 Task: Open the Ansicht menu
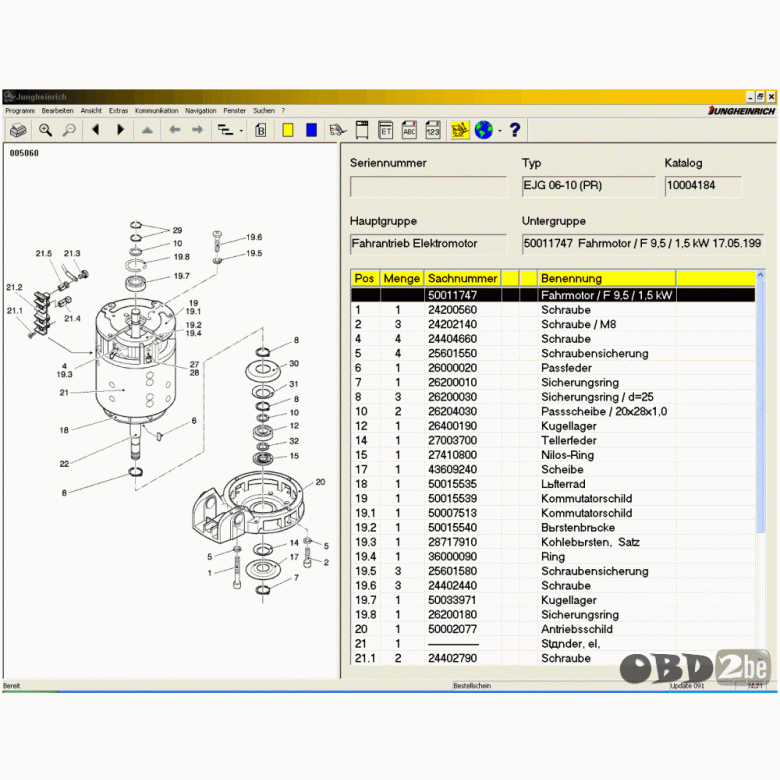(91, 111)
